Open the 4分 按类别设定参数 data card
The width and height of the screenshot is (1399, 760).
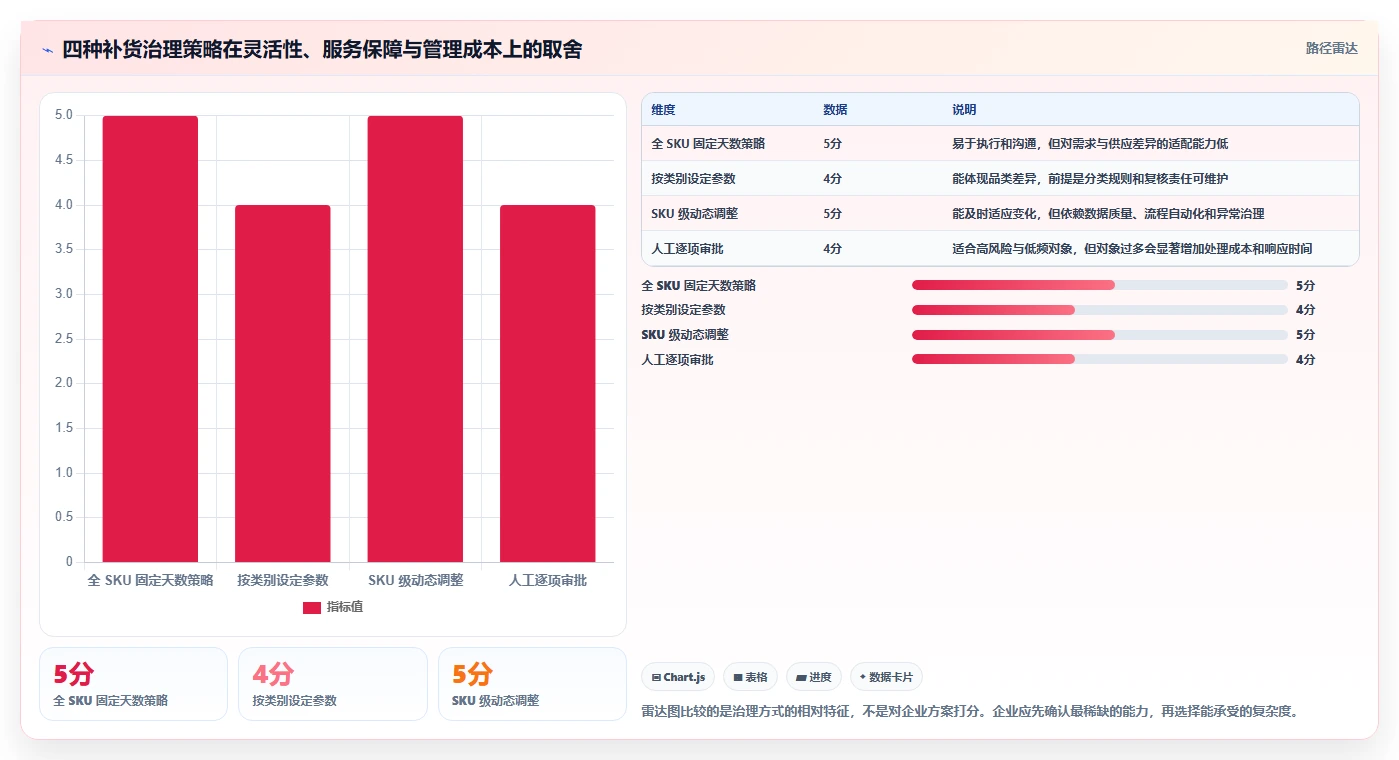click(x=333, y=684)
